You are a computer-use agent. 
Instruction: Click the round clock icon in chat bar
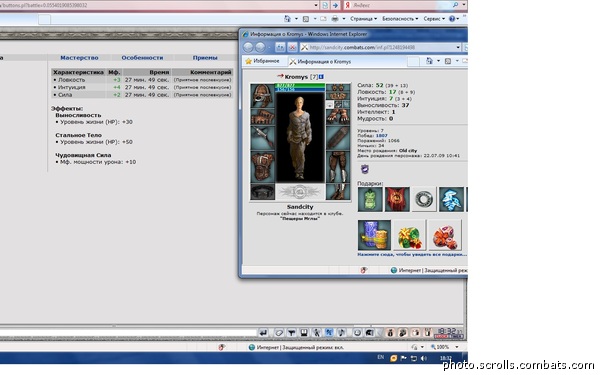point(357,333)
